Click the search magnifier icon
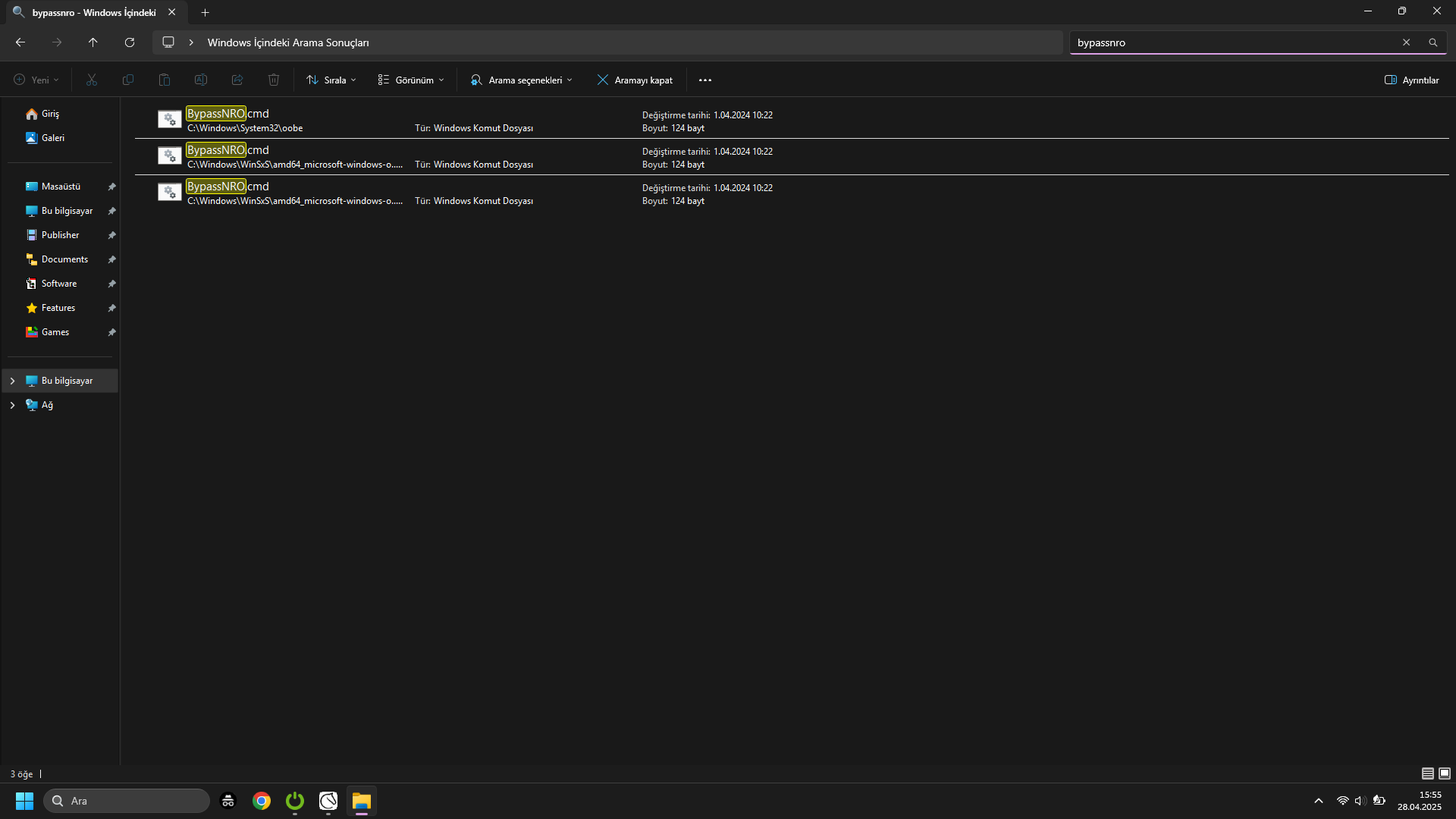 click(x=1432, y=42)
